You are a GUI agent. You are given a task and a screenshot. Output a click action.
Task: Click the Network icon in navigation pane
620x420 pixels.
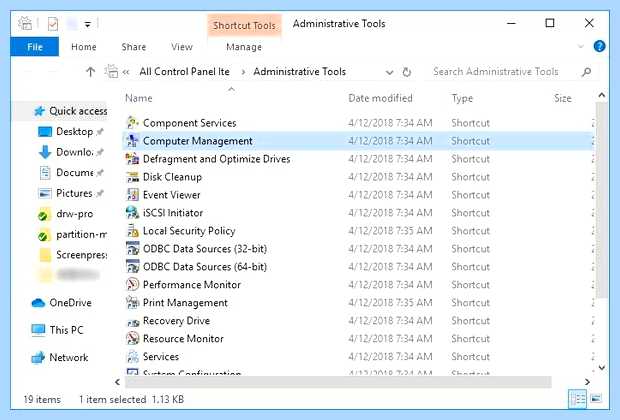coord(38,358)
